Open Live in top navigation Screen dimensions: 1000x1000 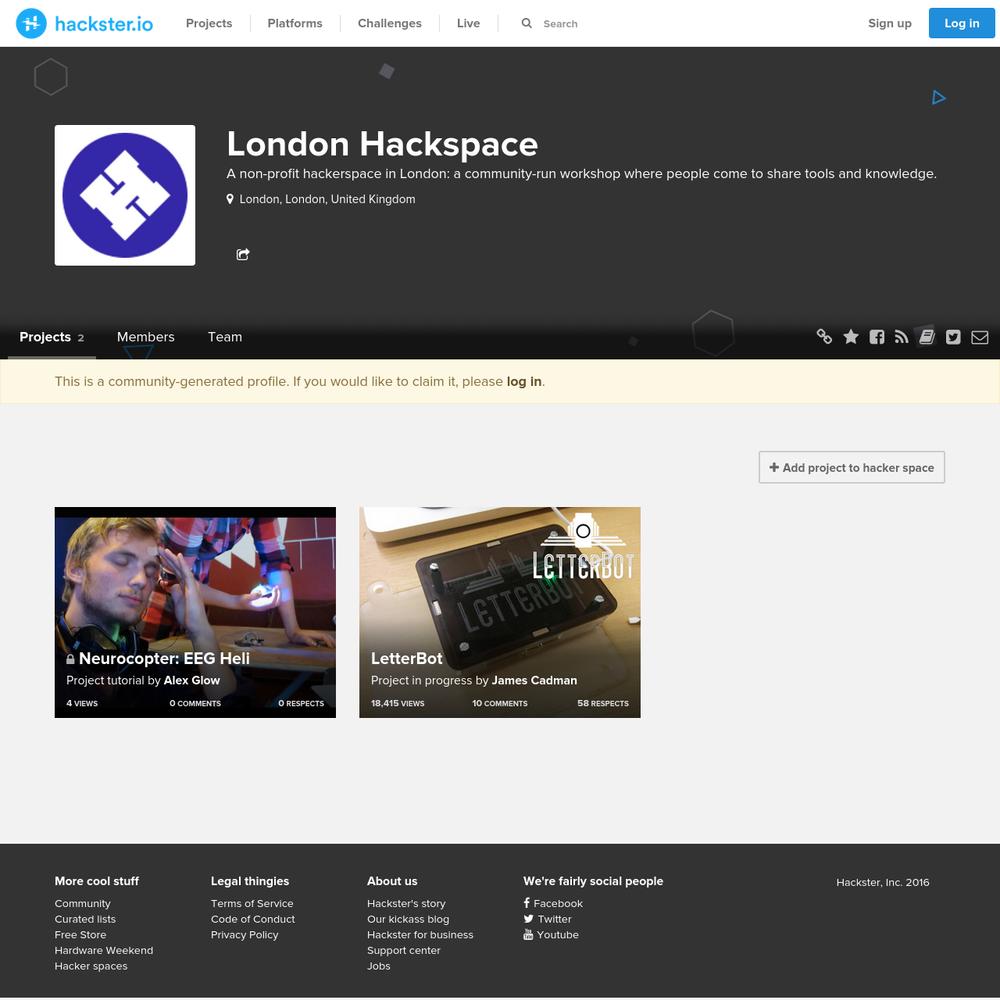(x=468, y=23)
